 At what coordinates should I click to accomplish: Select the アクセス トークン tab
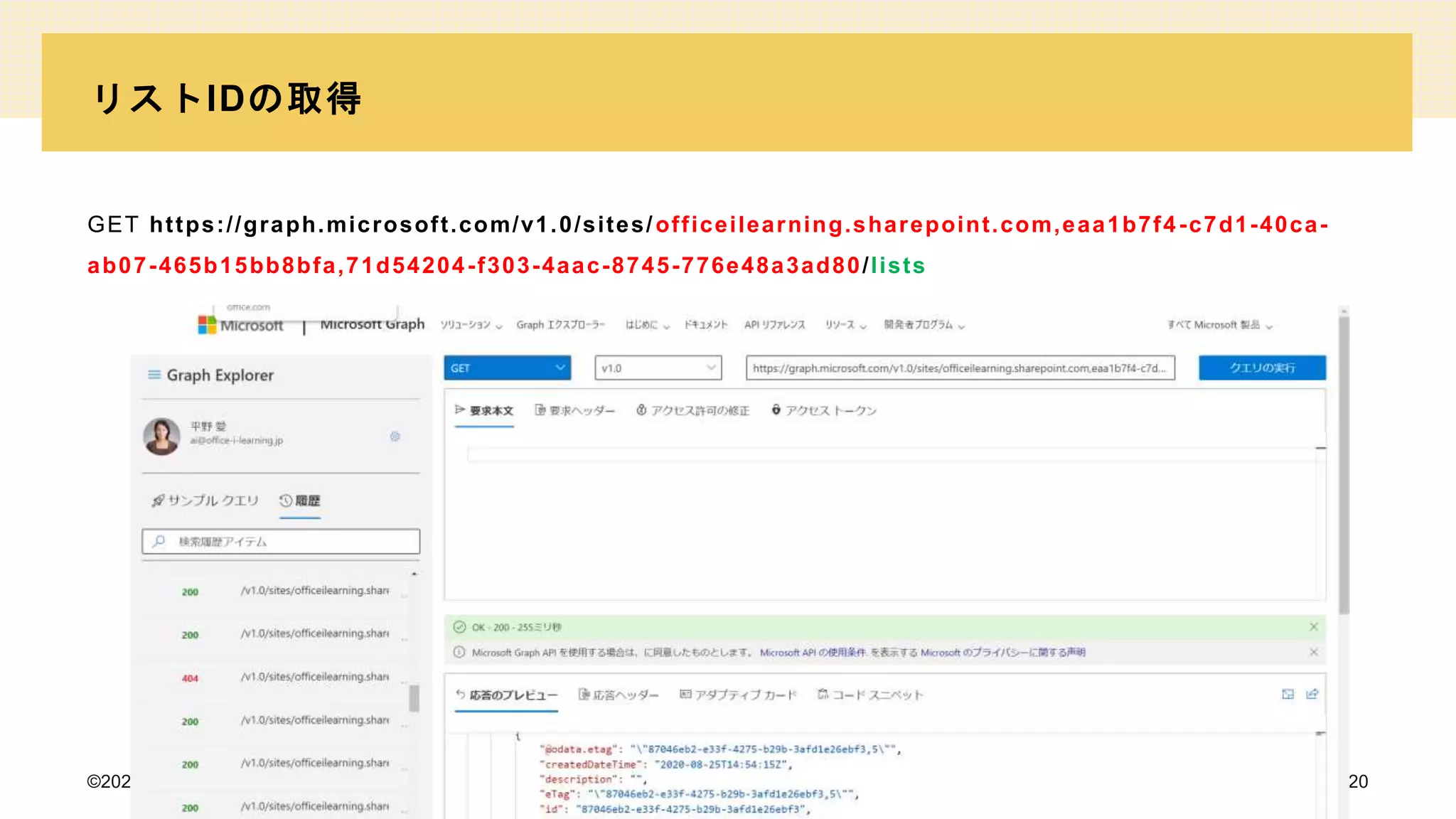824,411
